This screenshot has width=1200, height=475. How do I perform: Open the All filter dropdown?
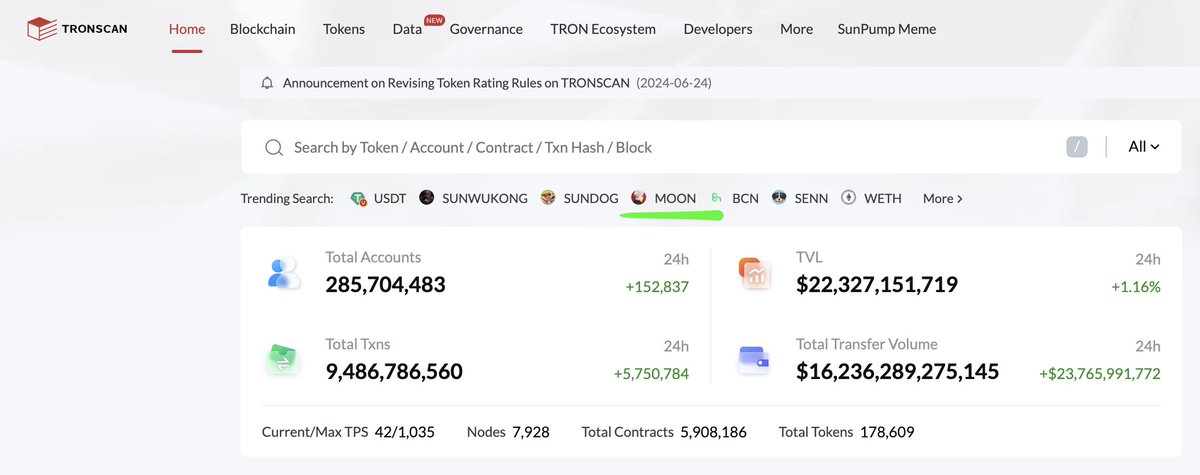1143,146
